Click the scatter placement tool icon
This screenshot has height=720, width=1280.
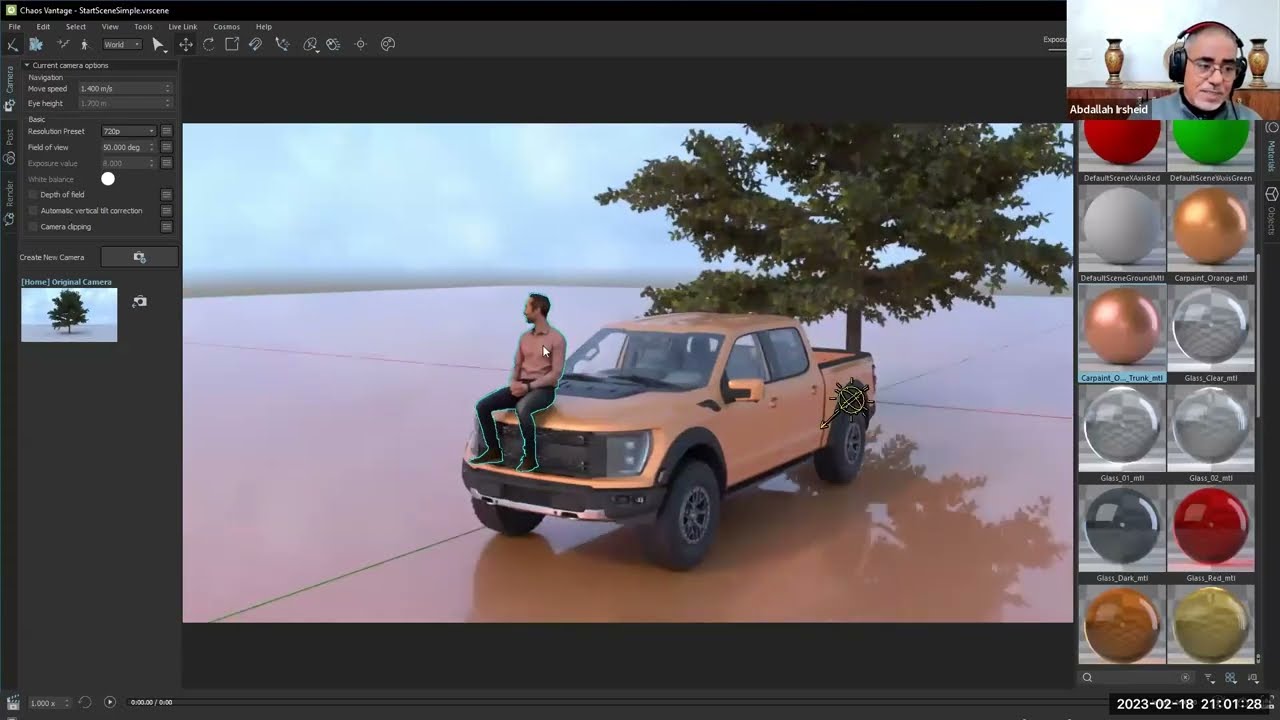[283, 44]
